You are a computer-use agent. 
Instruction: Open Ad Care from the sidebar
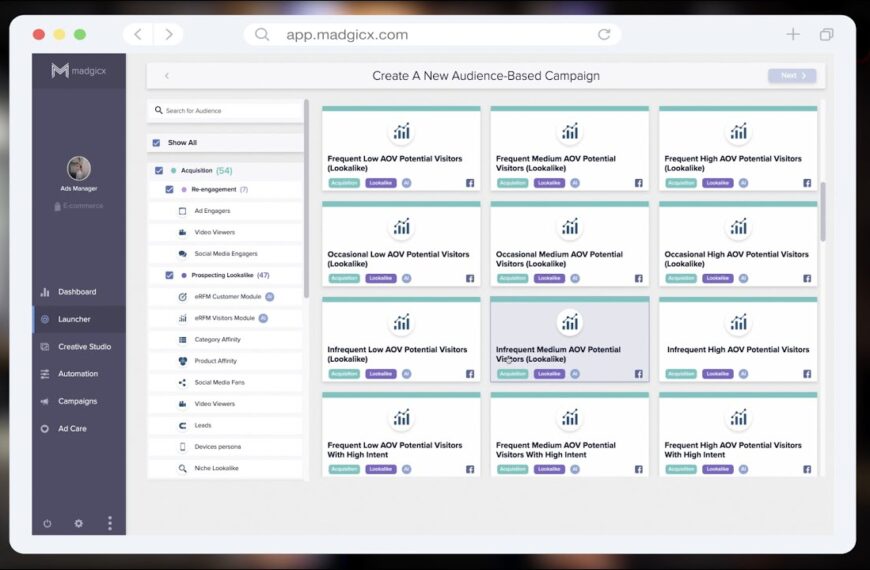71,429
